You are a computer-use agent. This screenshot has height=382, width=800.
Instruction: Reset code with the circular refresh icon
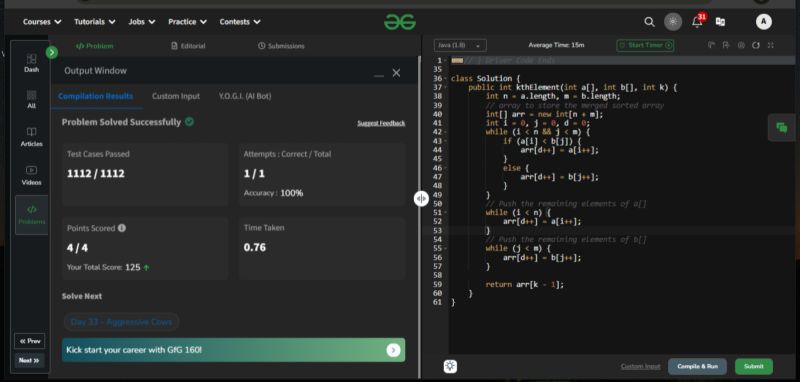click(x=756, y=45)
